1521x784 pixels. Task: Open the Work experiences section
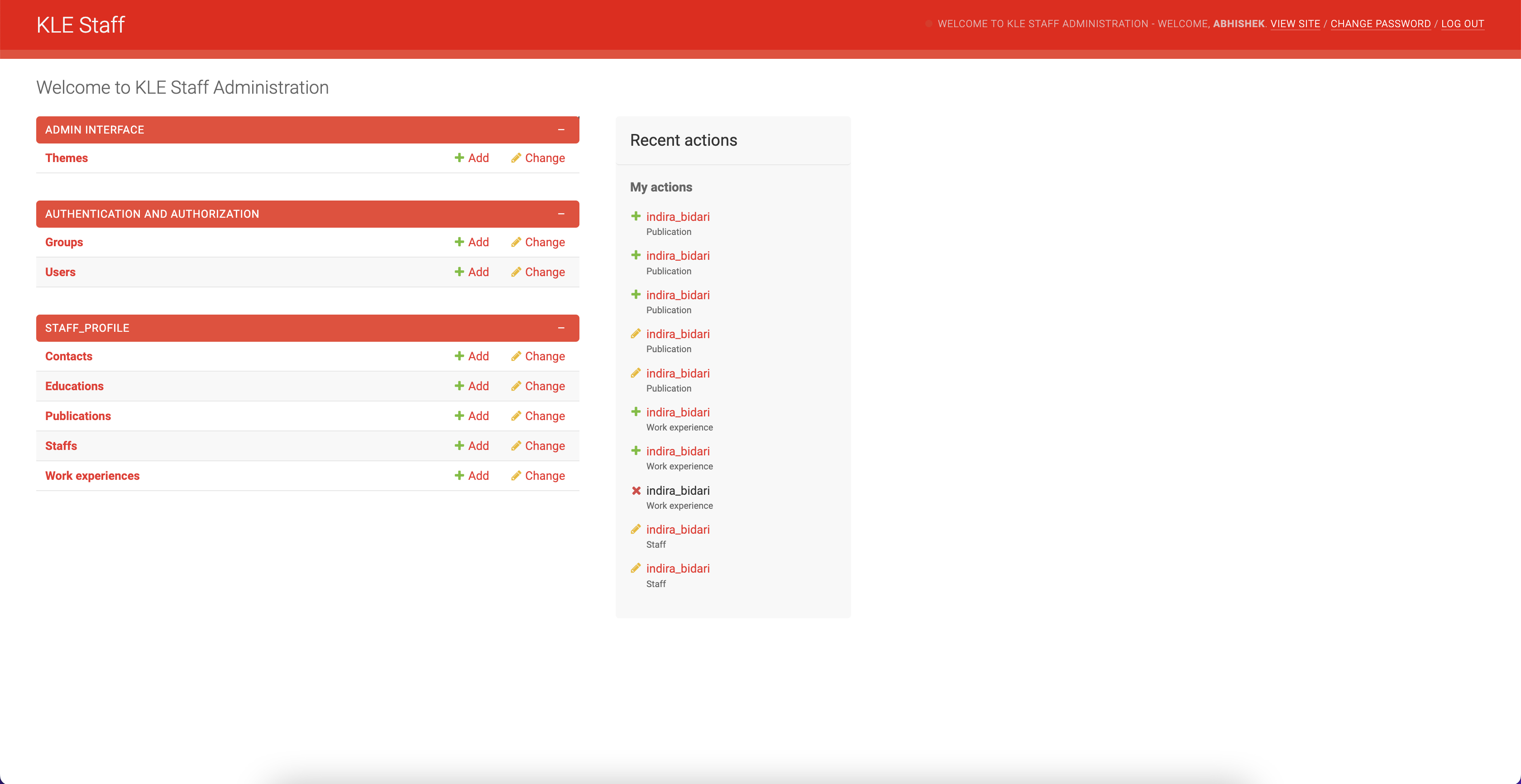[x=92, y=475]
